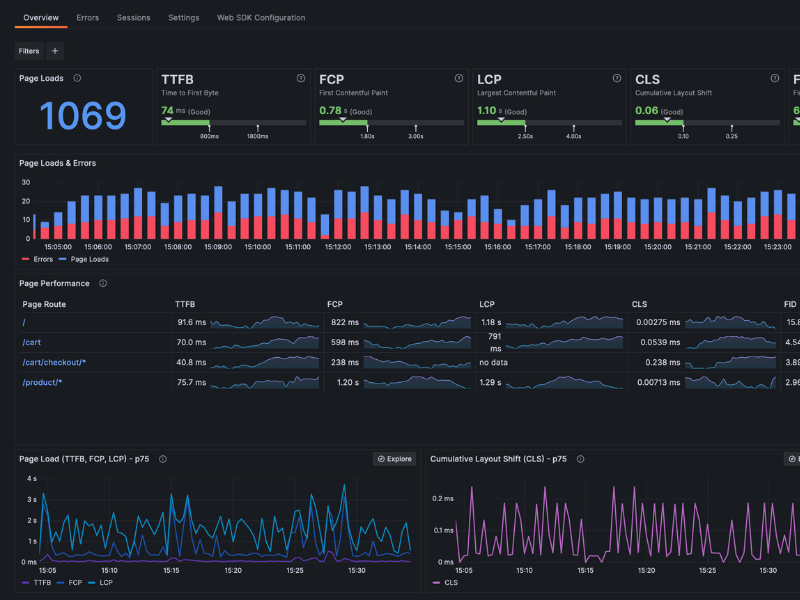
Task: Open the CLS panel help icon
Action: [x=774, y=78]
